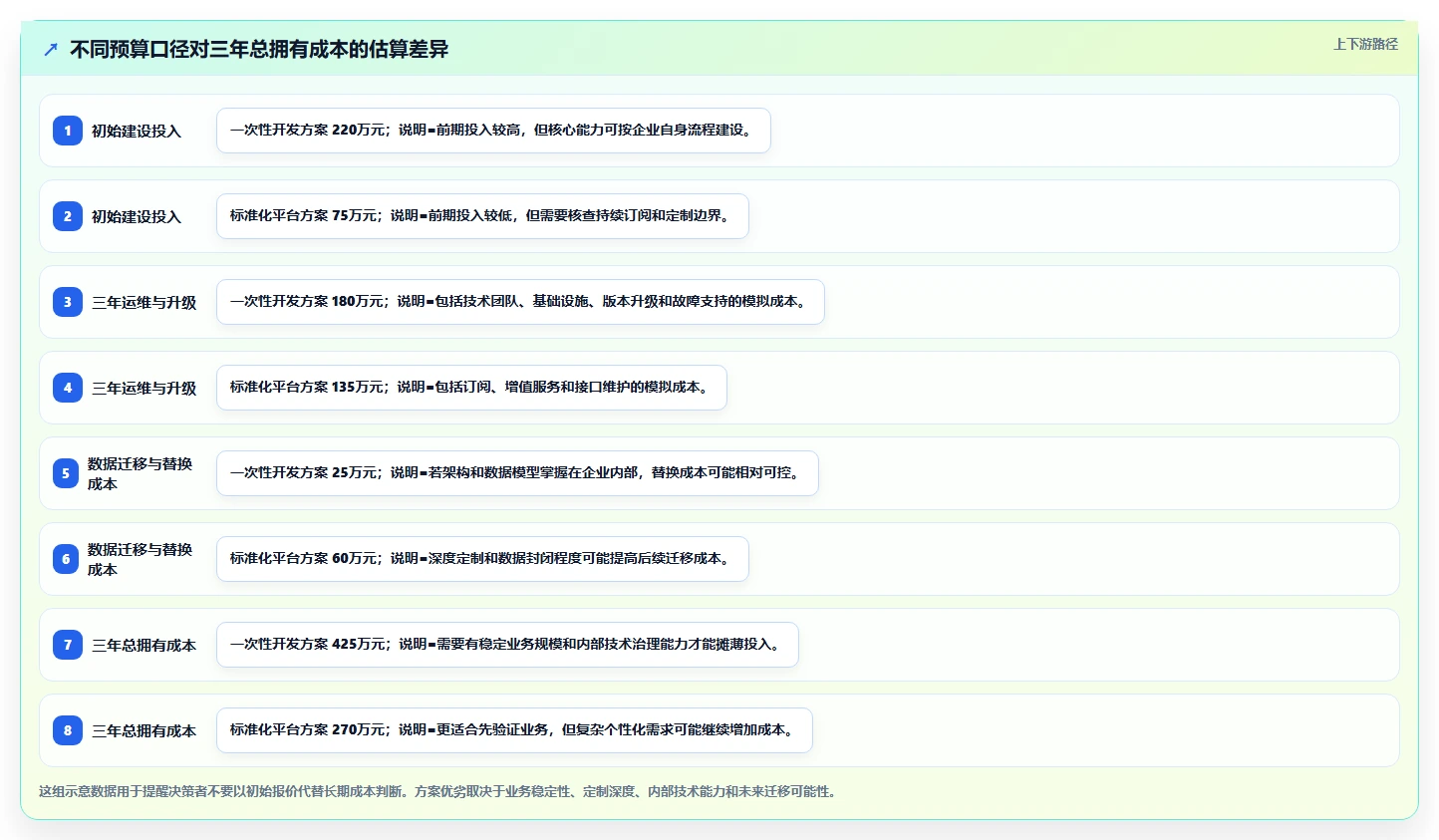Viewport: 1439px width, 840px height.
Task: Open the 标准化平台方案 135万元 detail box
Action: click(471, 388)
